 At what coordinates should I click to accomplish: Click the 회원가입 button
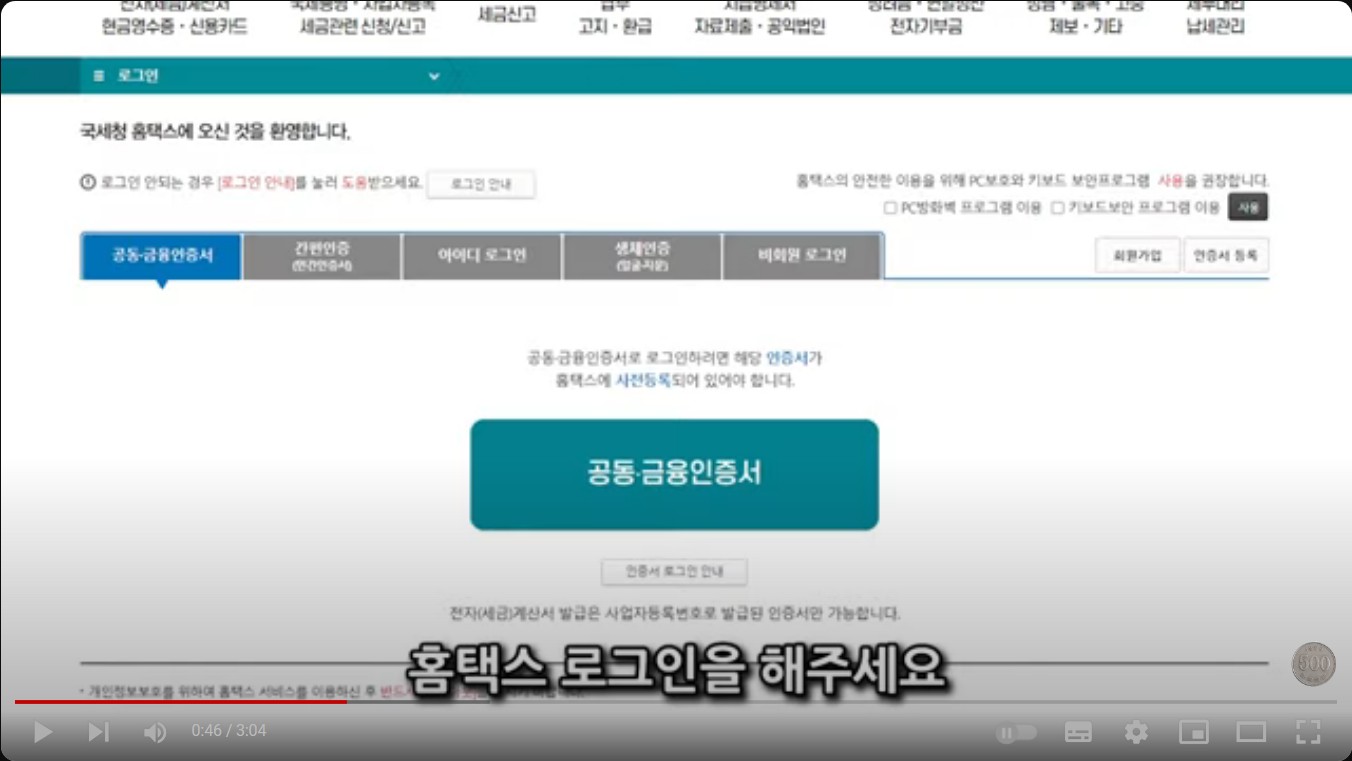point(1138,255)
